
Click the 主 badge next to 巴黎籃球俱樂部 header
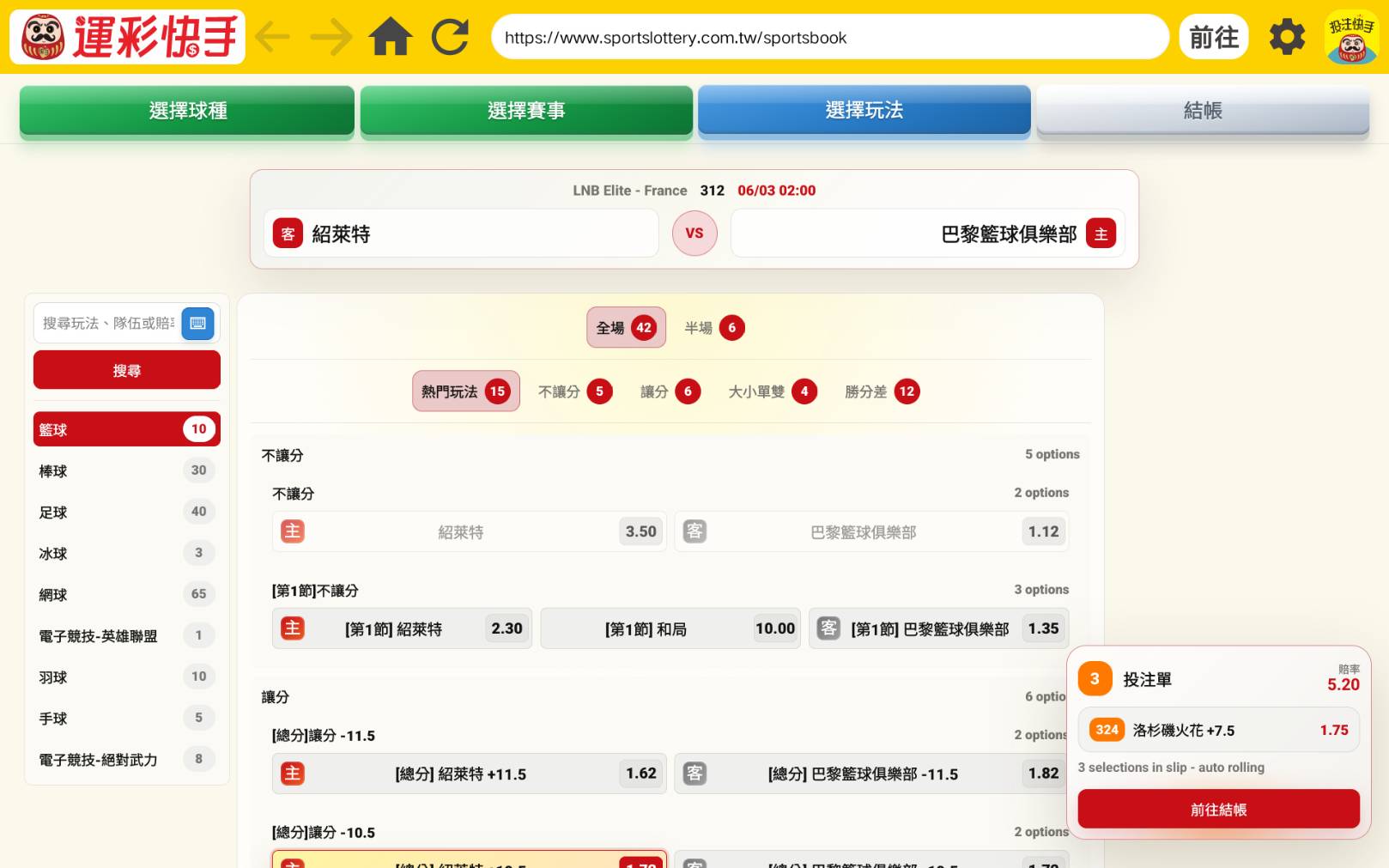pos(1101,234)
